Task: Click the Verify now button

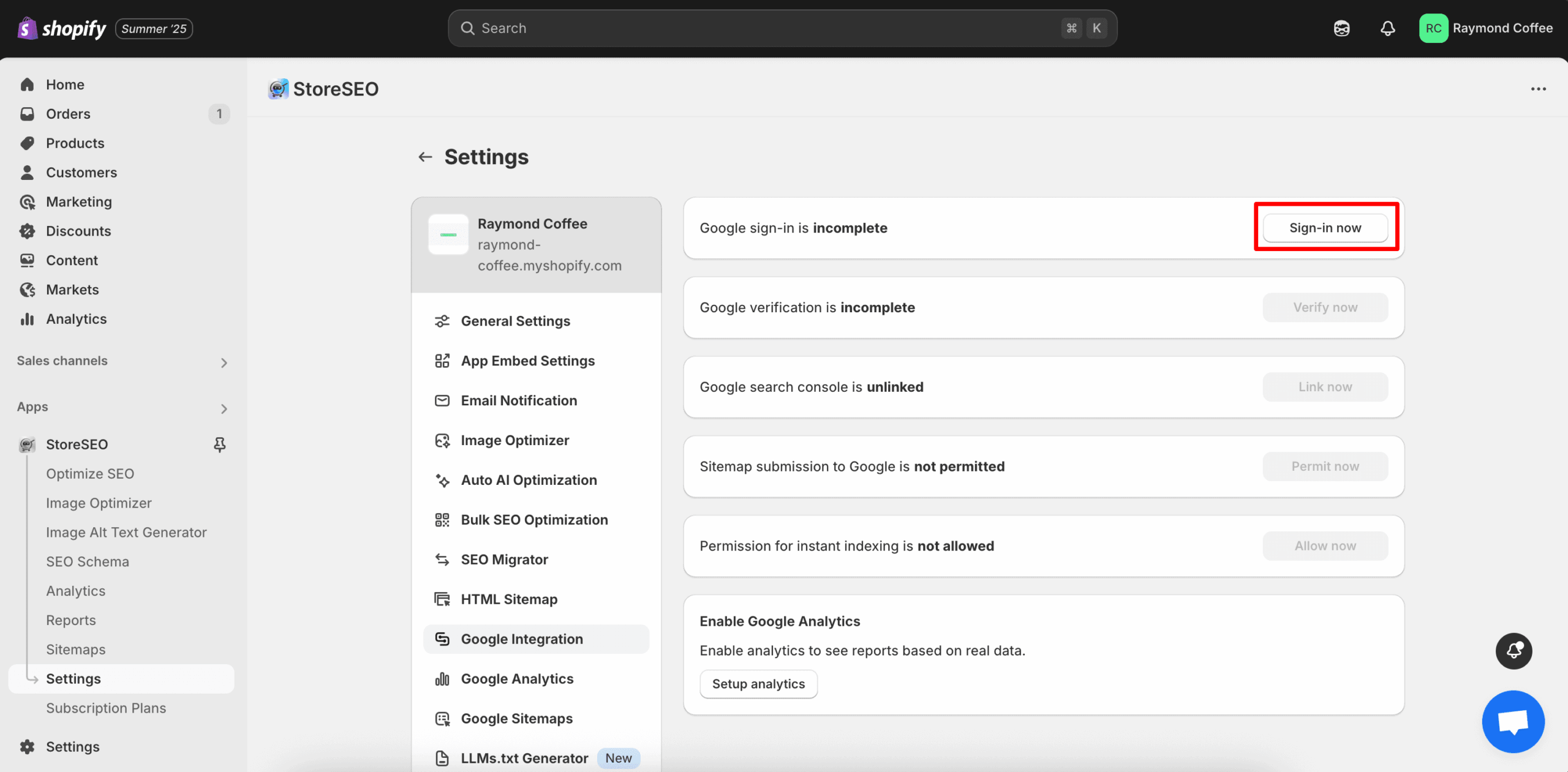Action: 1325,307
